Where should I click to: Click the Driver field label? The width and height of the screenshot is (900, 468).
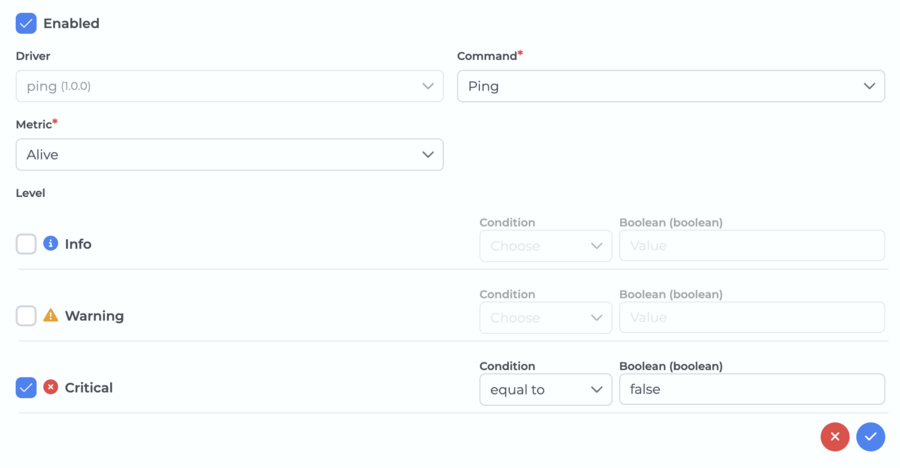click(x=33, y=56)
